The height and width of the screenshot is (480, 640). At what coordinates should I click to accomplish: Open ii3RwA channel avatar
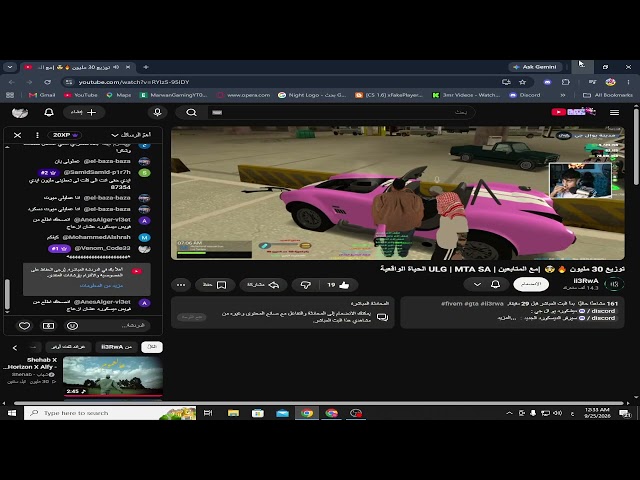(614, 284)
